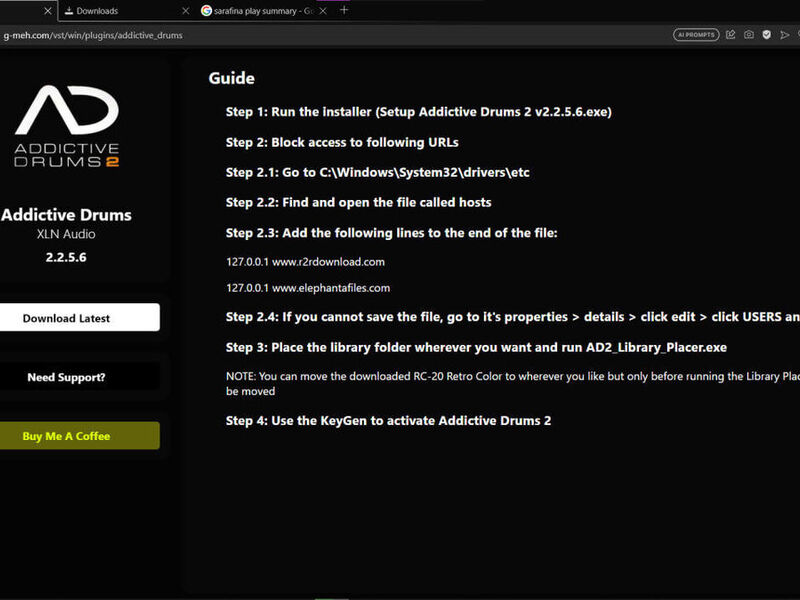800x600 pixels.
Task: Take a snapshot with the camera icon
Action: coord(749,34)
